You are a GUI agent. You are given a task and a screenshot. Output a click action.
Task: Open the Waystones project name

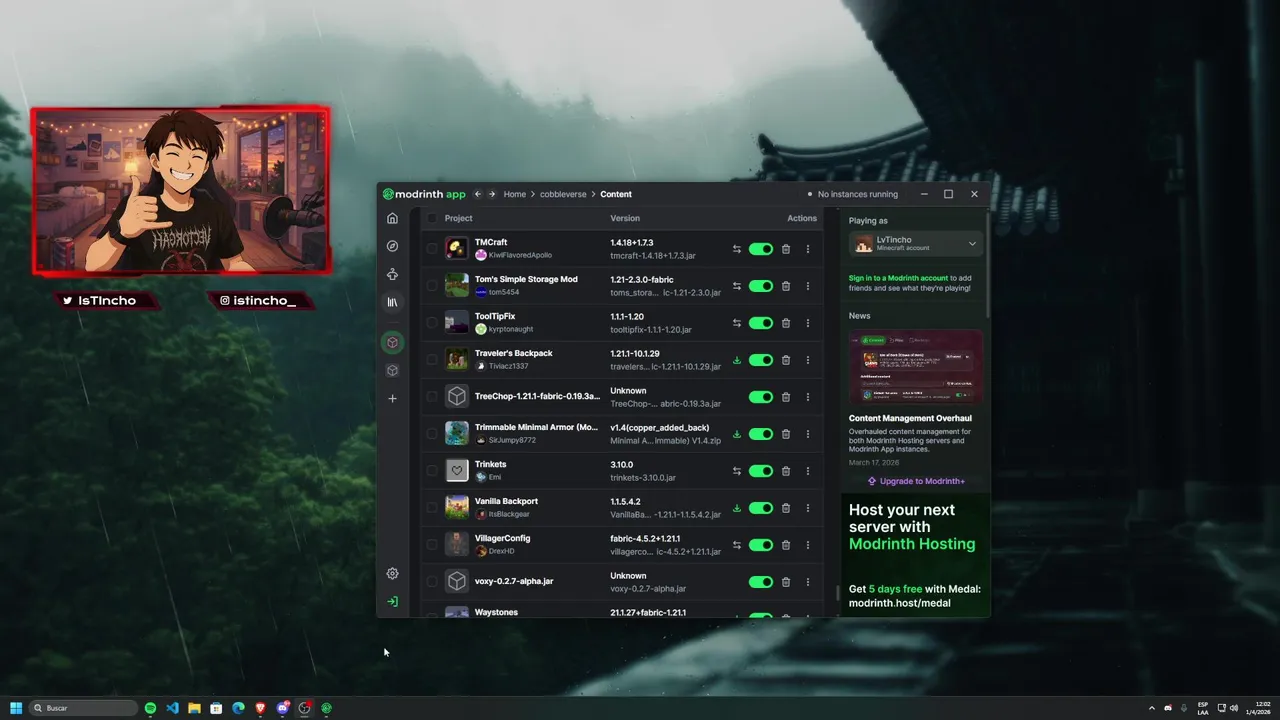(x=496, y=612)
